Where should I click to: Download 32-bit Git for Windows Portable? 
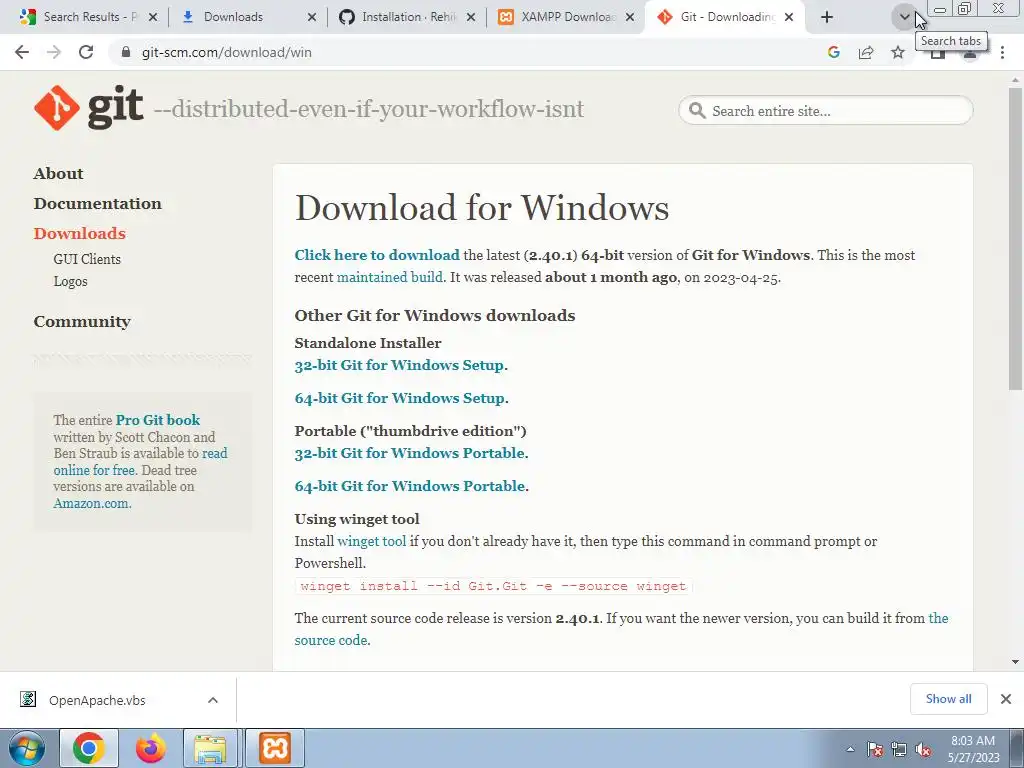click(409, 453)
